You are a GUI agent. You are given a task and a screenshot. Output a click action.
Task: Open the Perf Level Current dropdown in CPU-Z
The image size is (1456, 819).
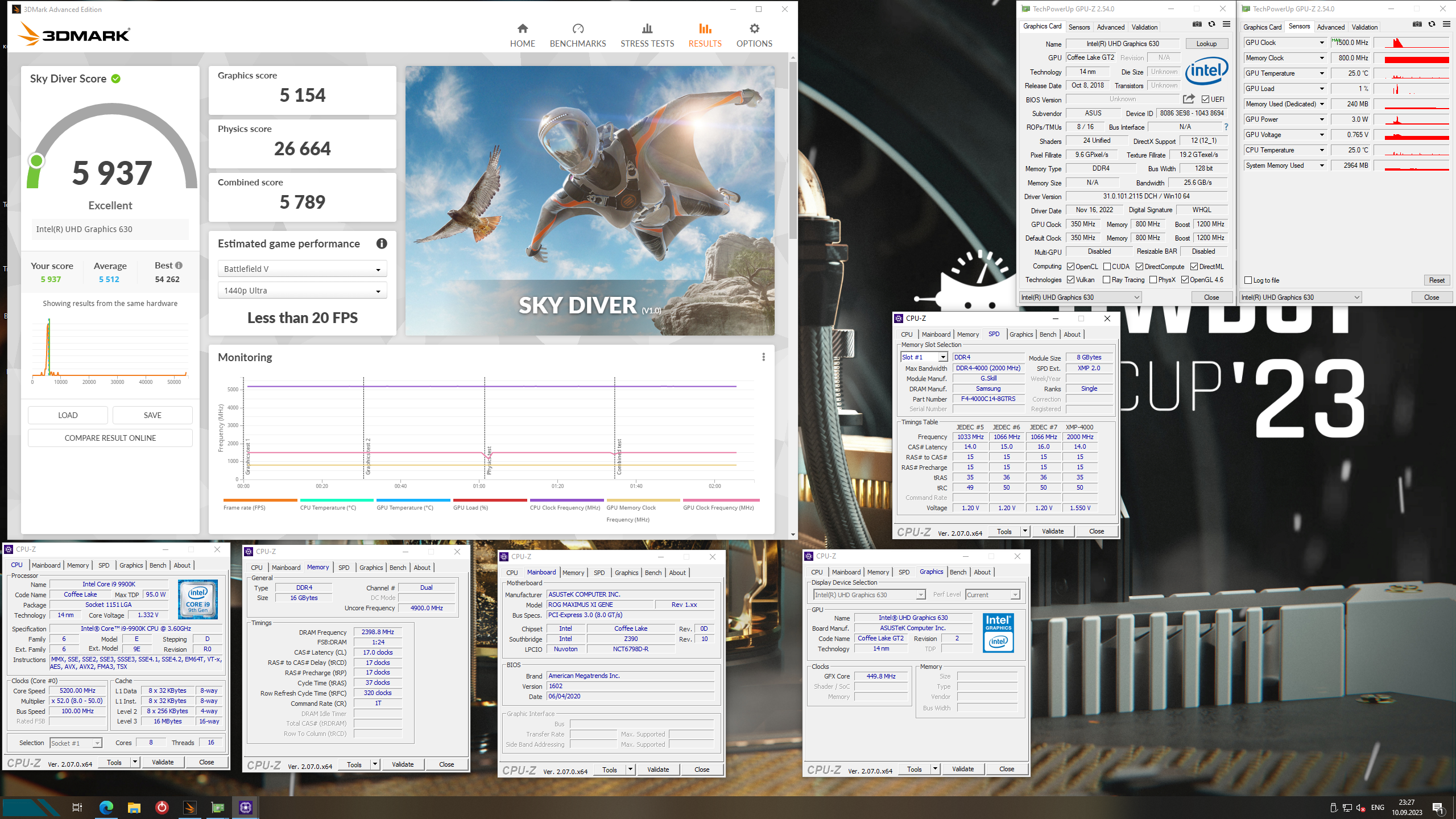pos(992,595)
